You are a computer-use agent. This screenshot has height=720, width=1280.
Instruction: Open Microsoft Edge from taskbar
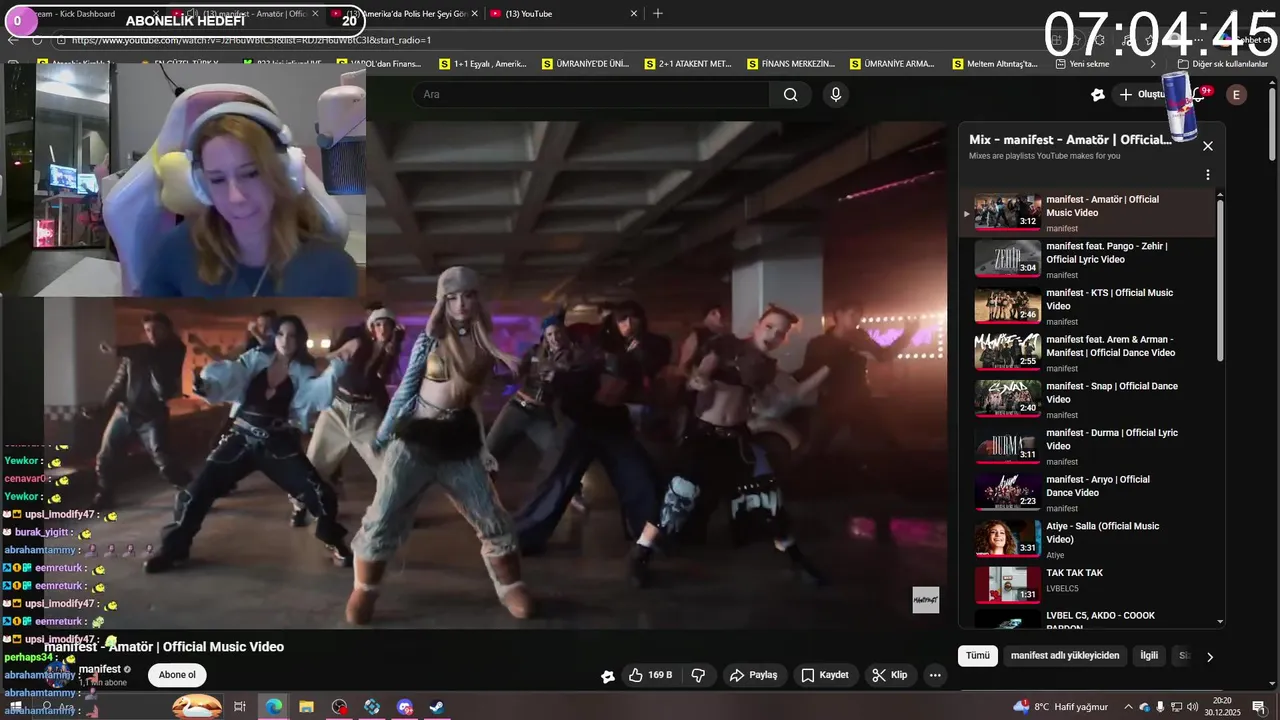[x=273, y=707]
